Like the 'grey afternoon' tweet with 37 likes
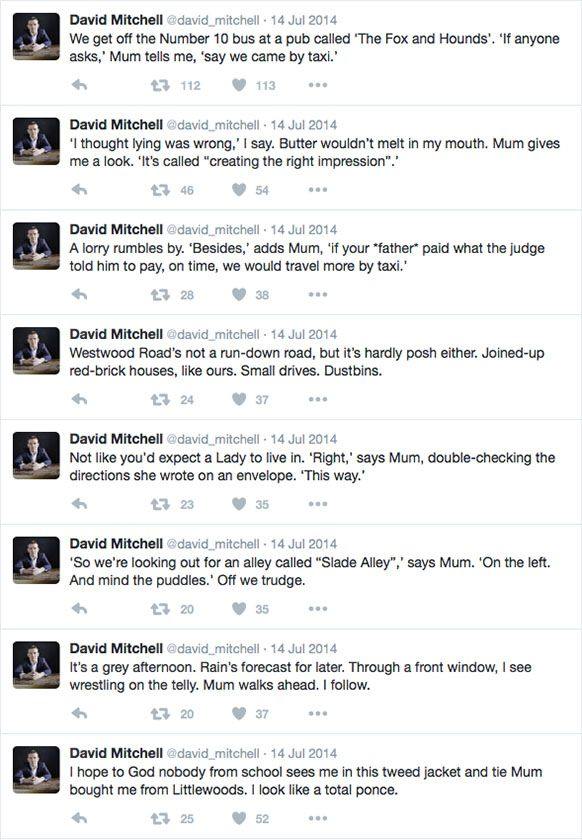 click(239, 714)
